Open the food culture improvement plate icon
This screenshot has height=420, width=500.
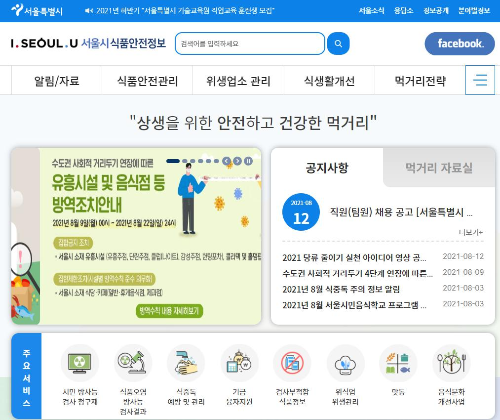pos(451,363)
